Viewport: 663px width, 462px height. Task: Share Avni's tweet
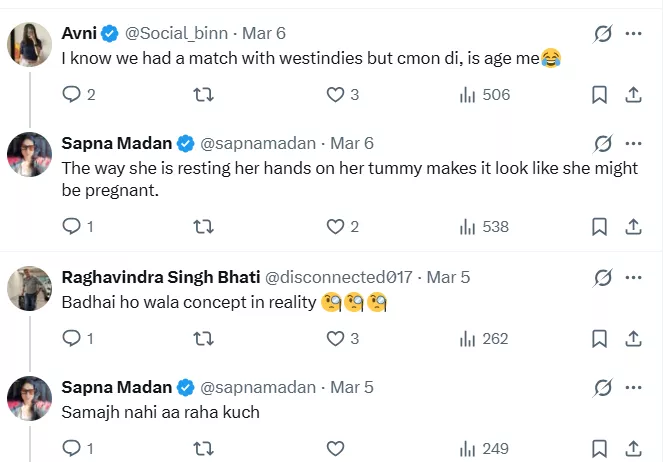pyautogui.click(x=632, y=95)
